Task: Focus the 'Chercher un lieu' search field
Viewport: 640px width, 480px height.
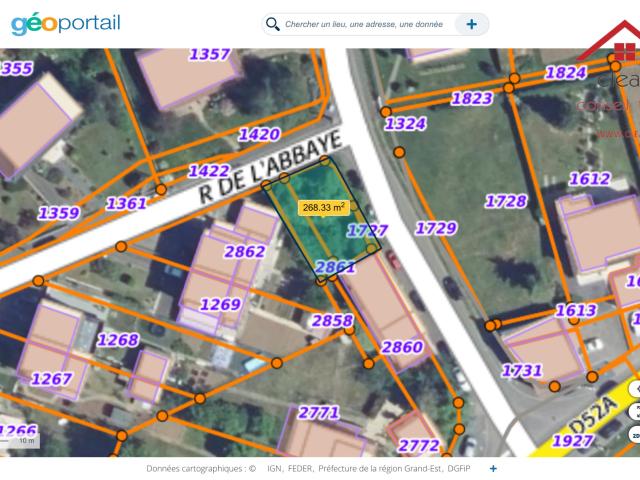Action: pos(364,24)
